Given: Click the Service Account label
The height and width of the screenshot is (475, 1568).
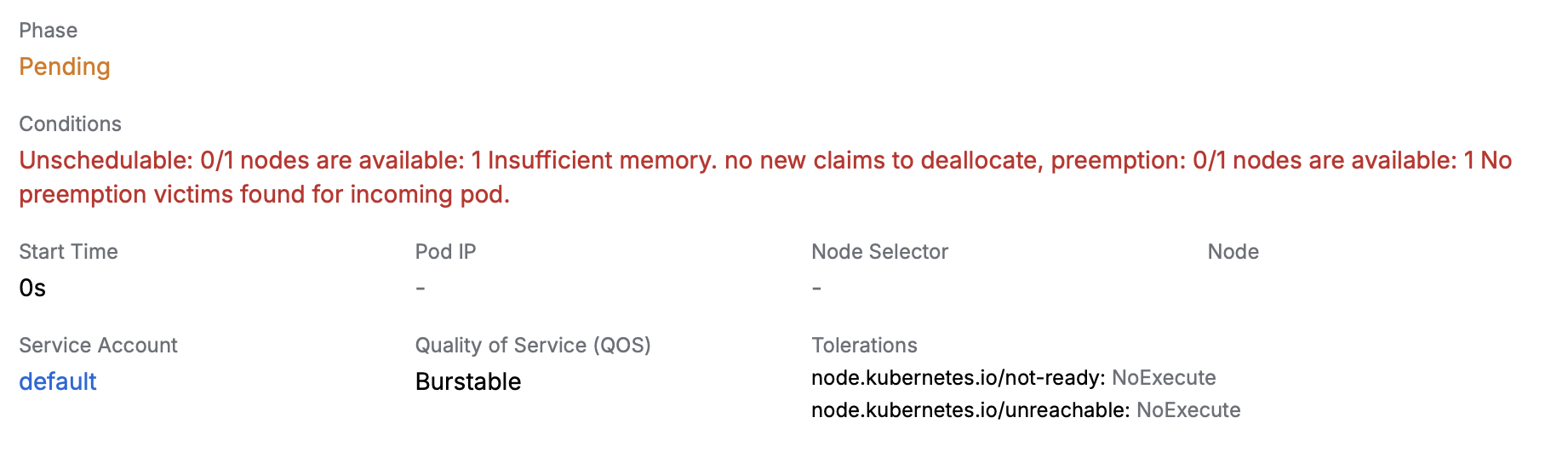Looking at the screenshot, I should tap(99, 346).
